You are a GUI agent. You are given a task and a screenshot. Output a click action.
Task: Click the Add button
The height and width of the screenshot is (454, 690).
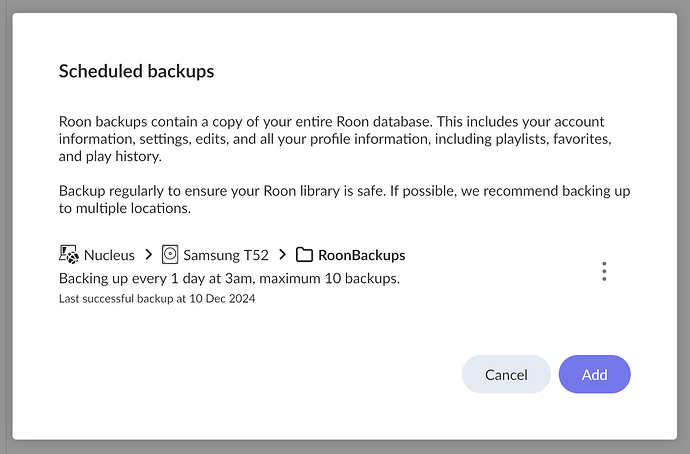pos(595,374)
